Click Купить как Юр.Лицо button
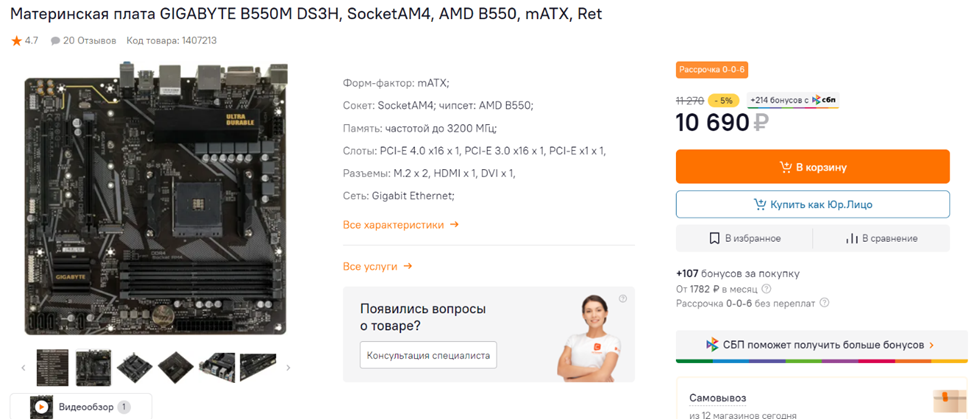 click(812, 204)
